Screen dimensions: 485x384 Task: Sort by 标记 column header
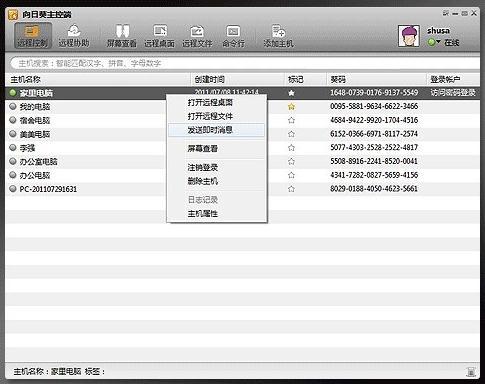pyautogui.click(x=305, y=79)
